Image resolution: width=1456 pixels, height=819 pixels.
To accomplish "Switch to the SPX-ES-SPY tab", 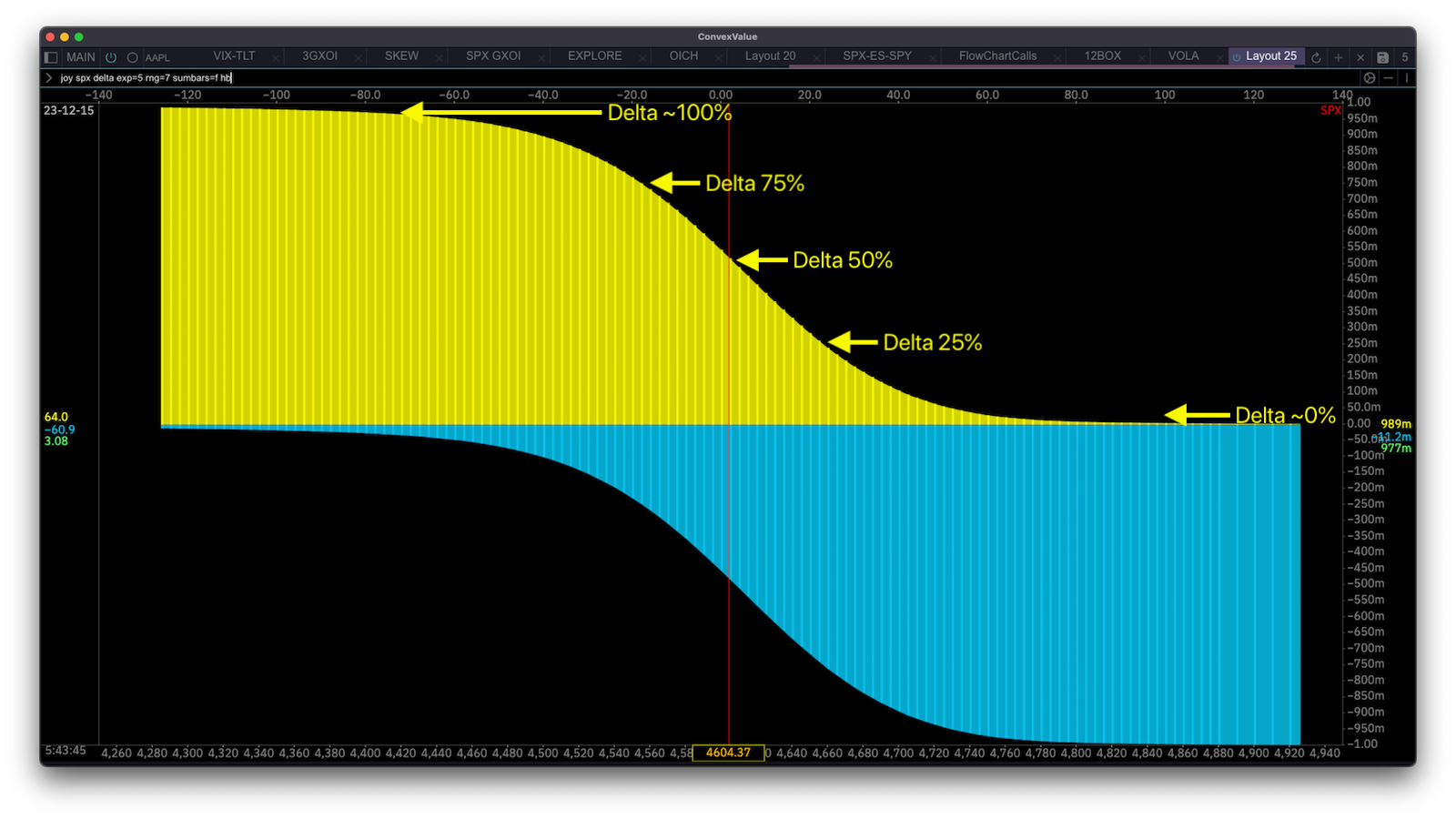I will (877, 56).
